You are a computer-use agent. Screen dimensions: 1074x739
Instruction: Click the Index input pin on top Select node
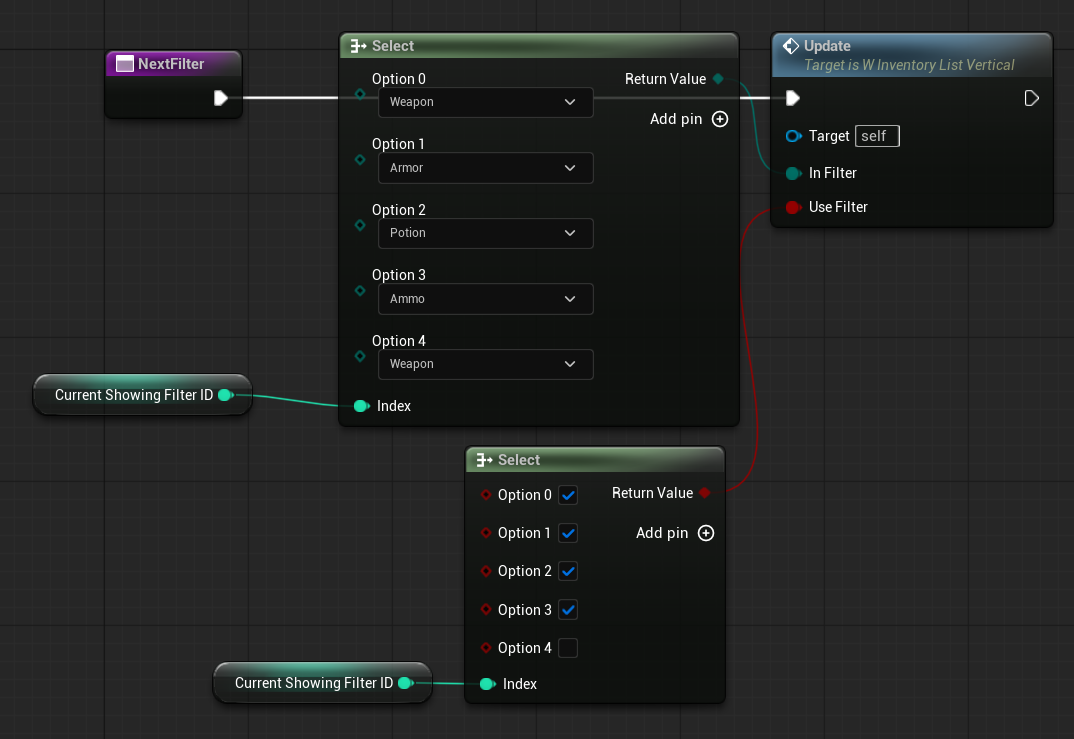pos(361,406)
